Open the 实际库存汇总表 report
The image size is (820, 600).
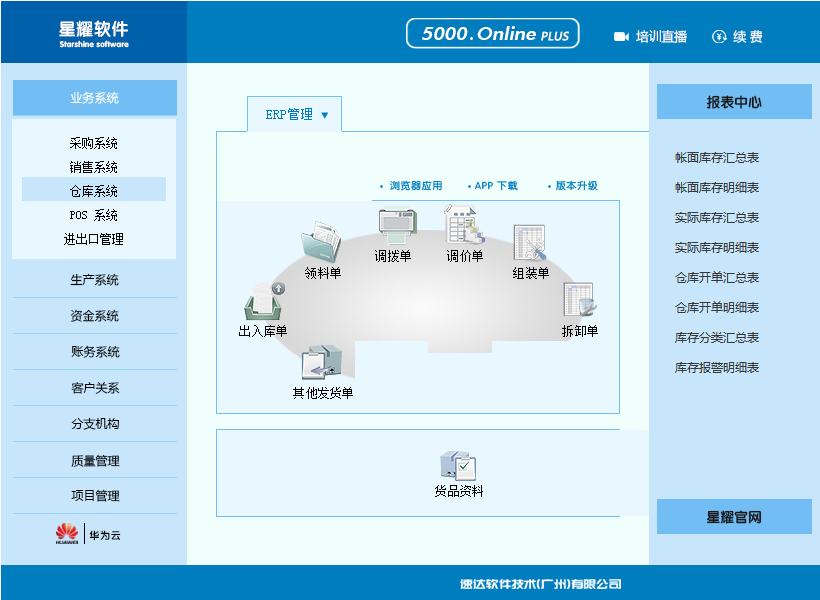[x=716, y=218]
